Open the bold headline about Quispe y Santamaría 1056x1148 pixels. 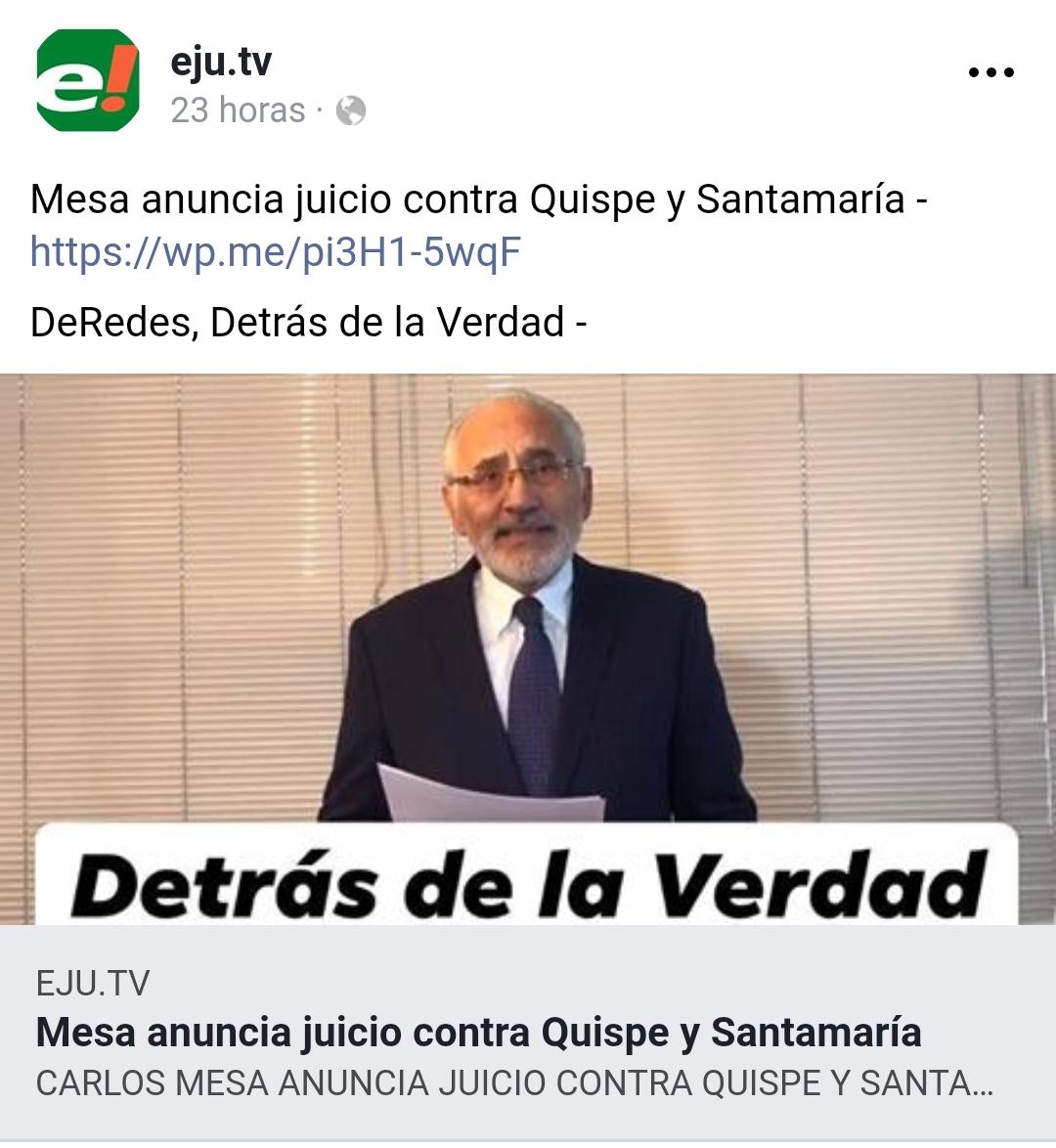(478, 1033)
